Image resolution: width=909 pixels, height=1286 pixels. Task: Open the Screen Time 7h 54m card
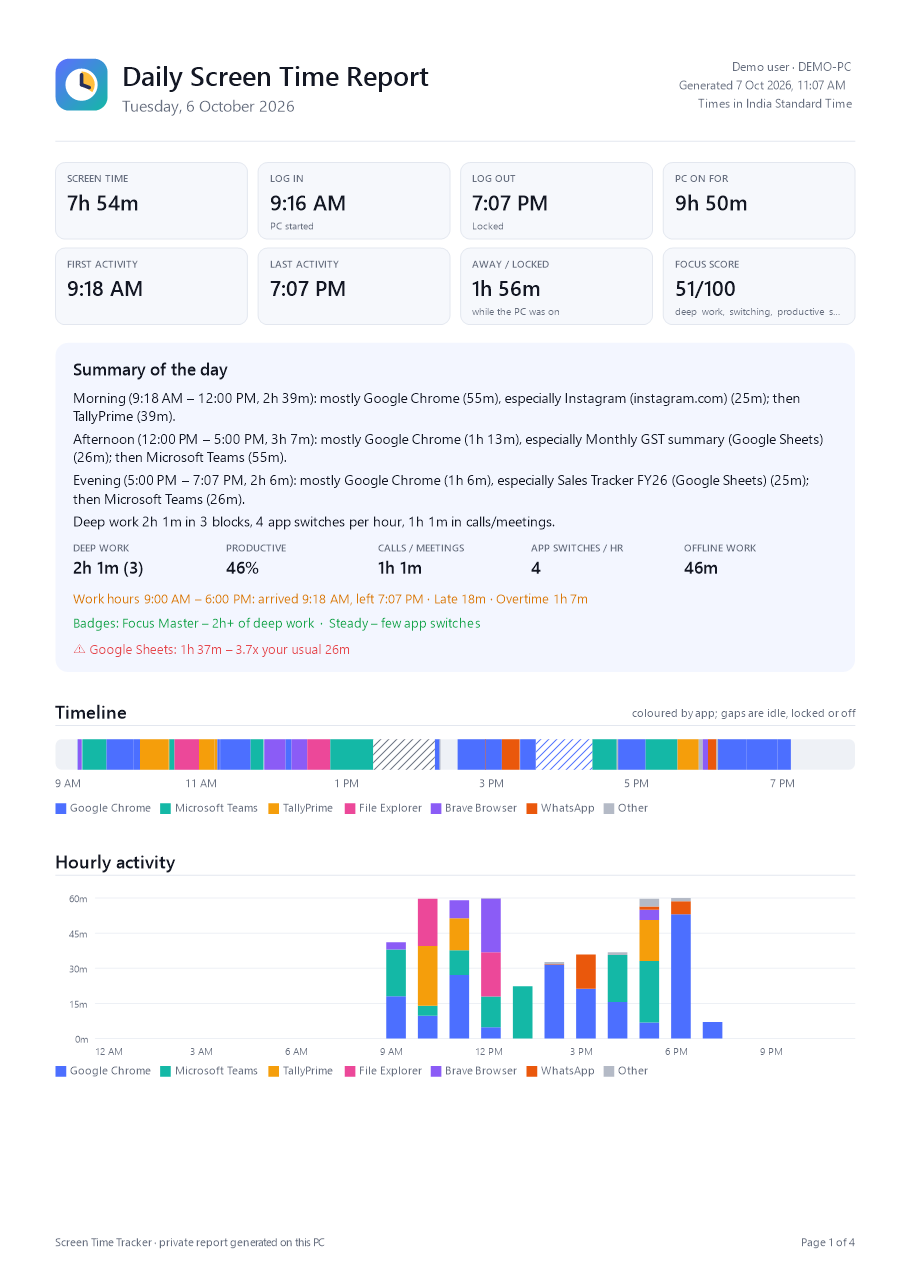pos(151,201)
